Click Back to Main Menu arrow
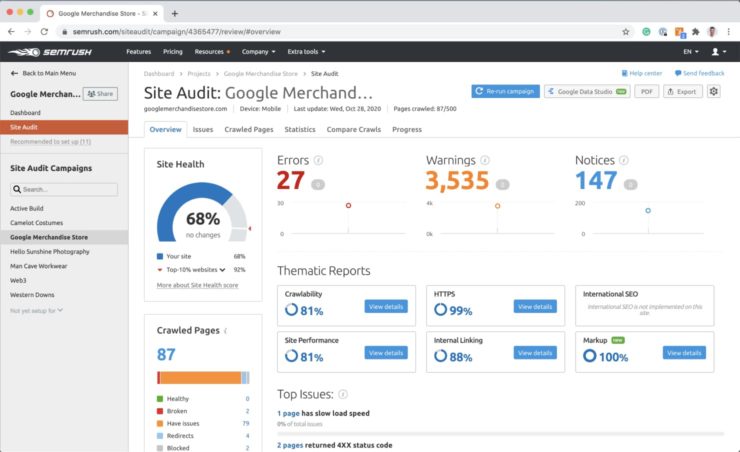Screen dimensions: 740x452 tap(14, 73)
